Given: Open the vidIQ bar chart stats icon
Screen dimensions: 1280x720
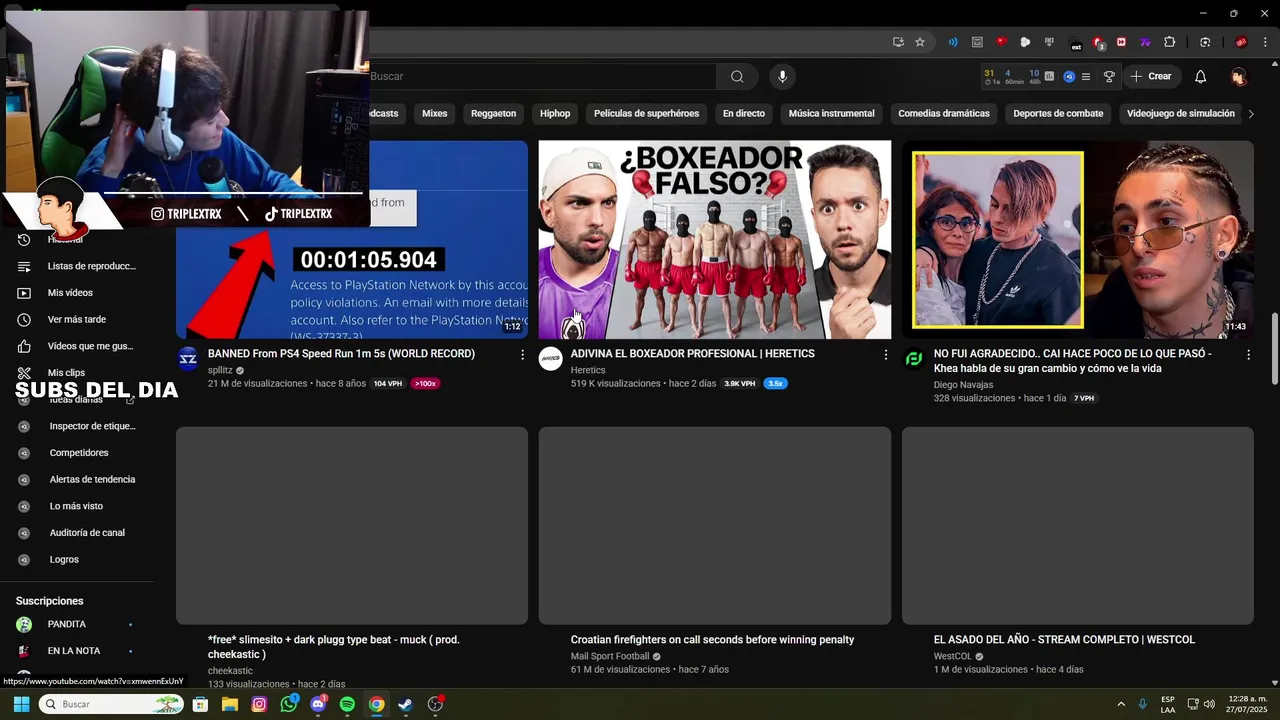Looking at the screenshot, I should [x=1049, y=76].
